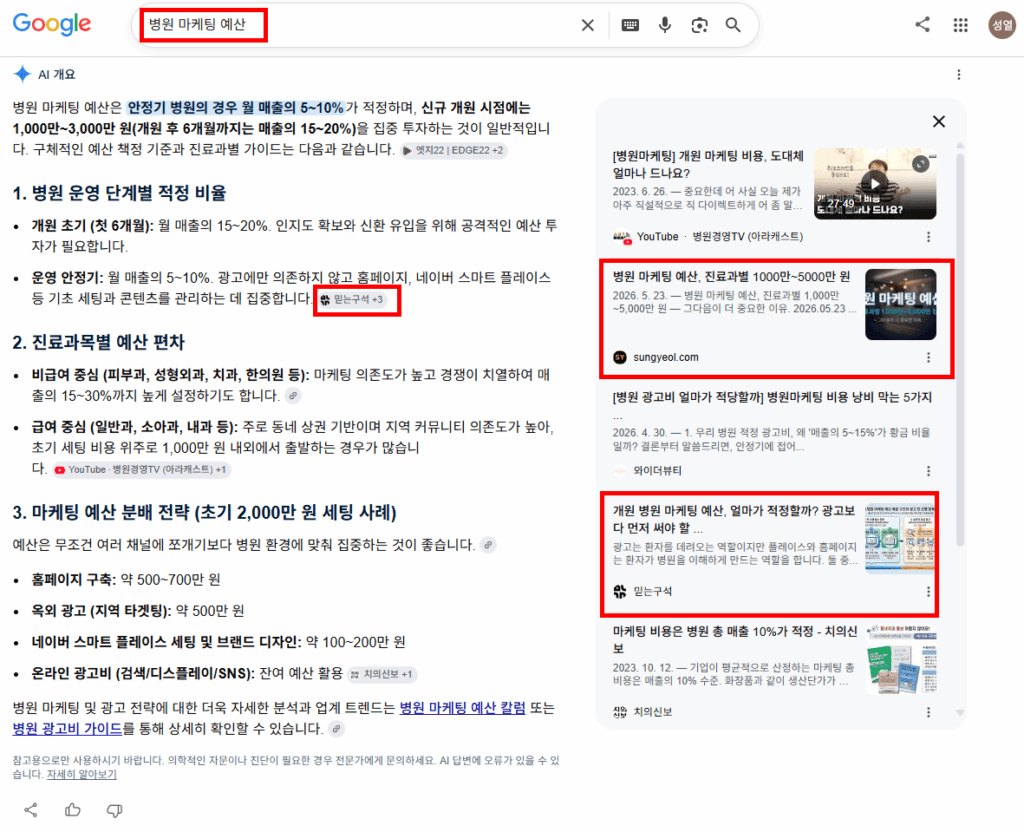Click link icon after 집중하는 것이 좋습니다
The image size is (1024, 832).
[x=488, y=545]
